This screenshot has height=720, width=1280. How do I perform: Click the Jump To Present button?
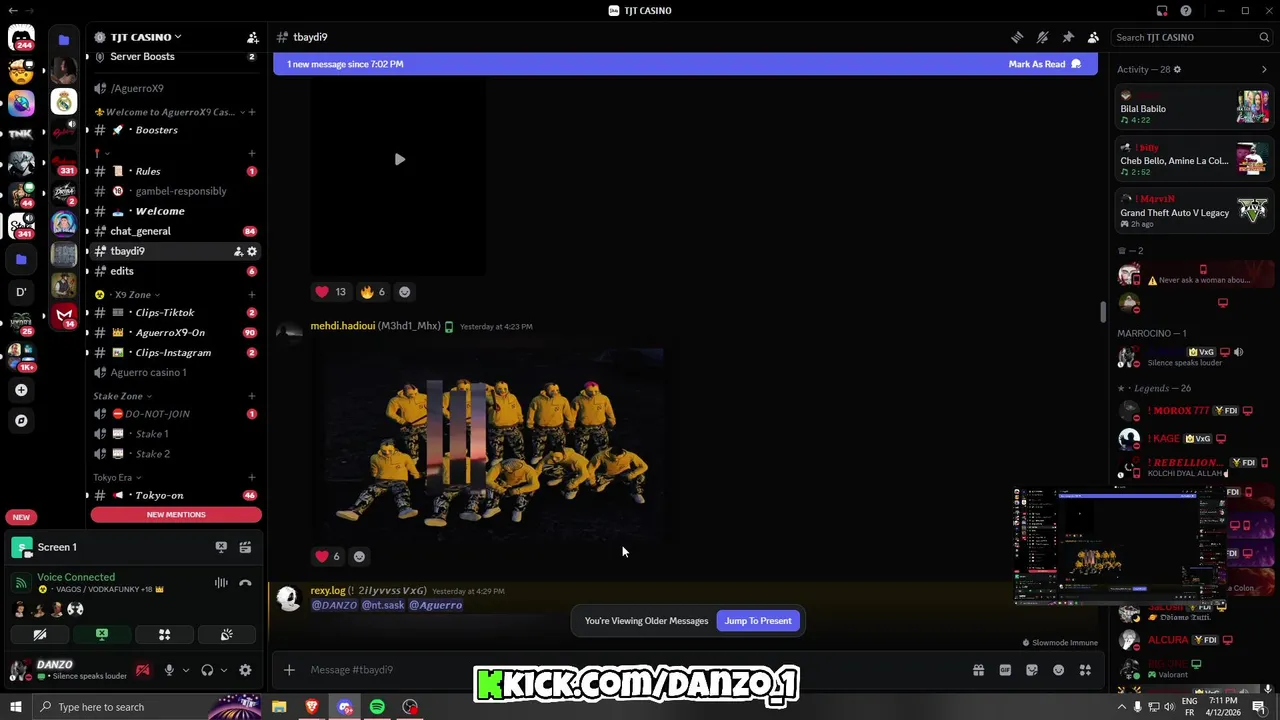click(x=758, y=621)
